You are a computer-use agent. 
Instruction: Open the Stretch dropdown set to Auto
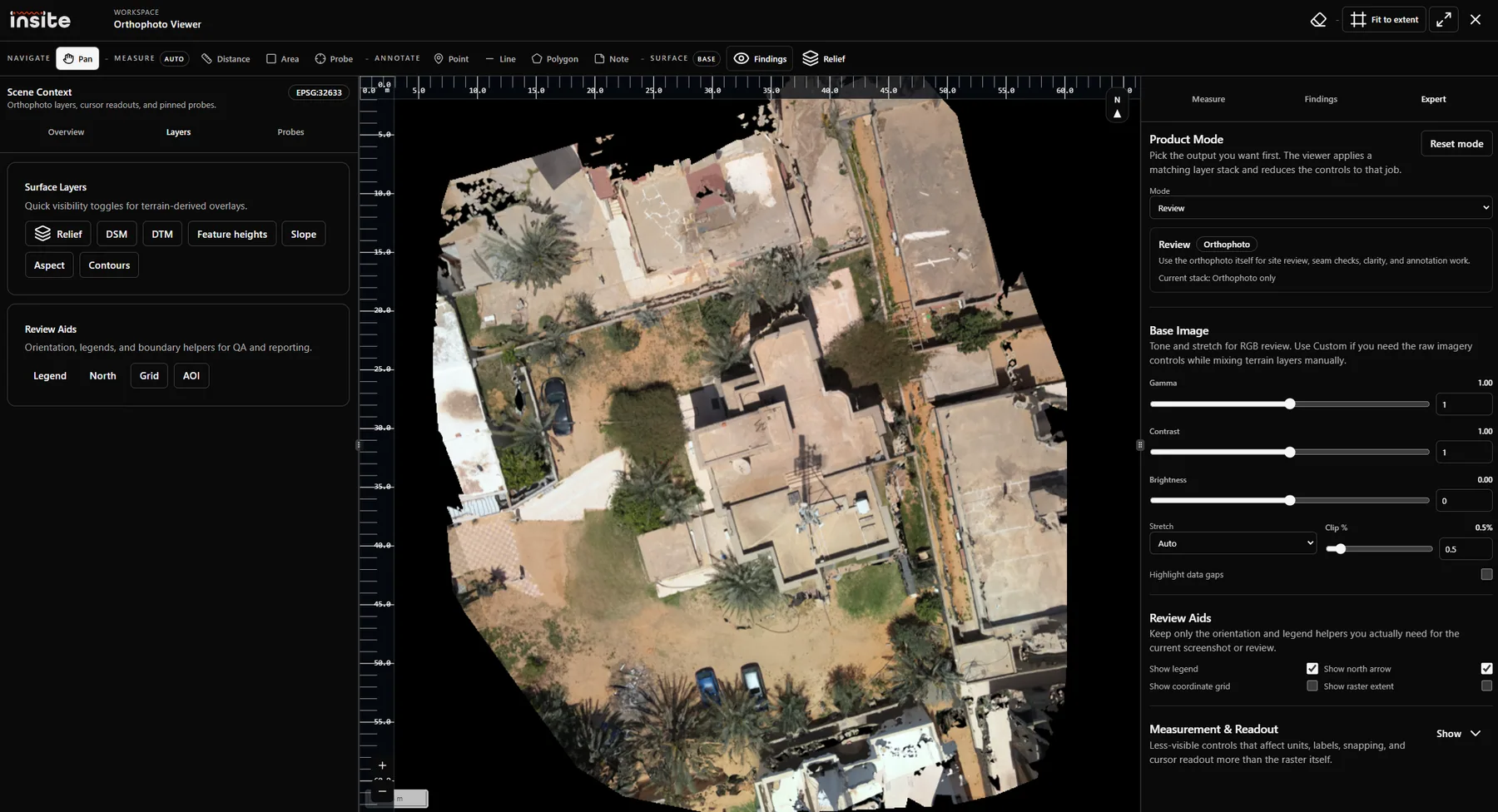click(1233, 543)
